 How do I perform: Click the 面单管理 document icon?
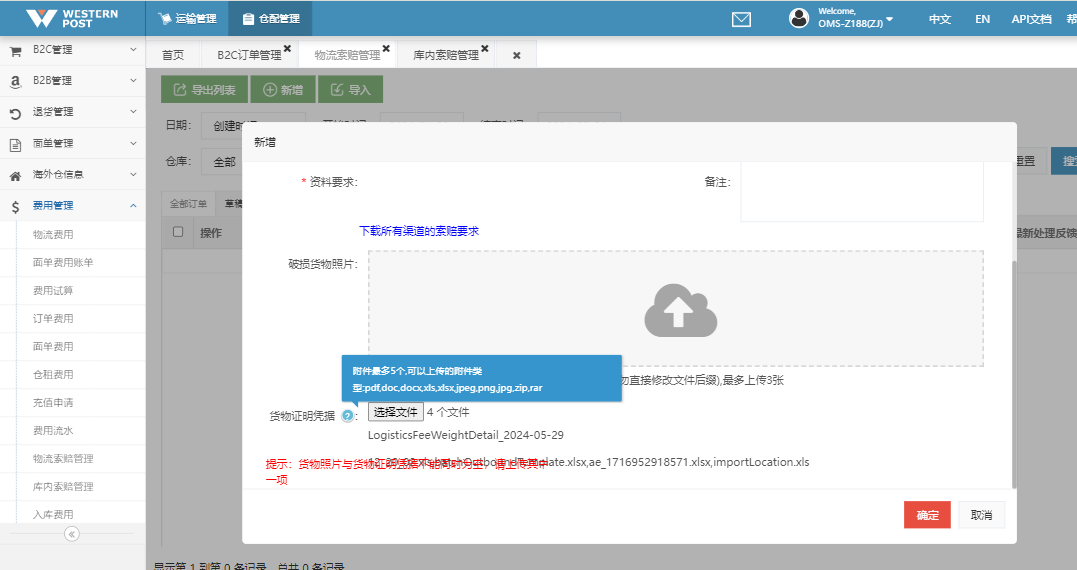(x=15, y=144)
